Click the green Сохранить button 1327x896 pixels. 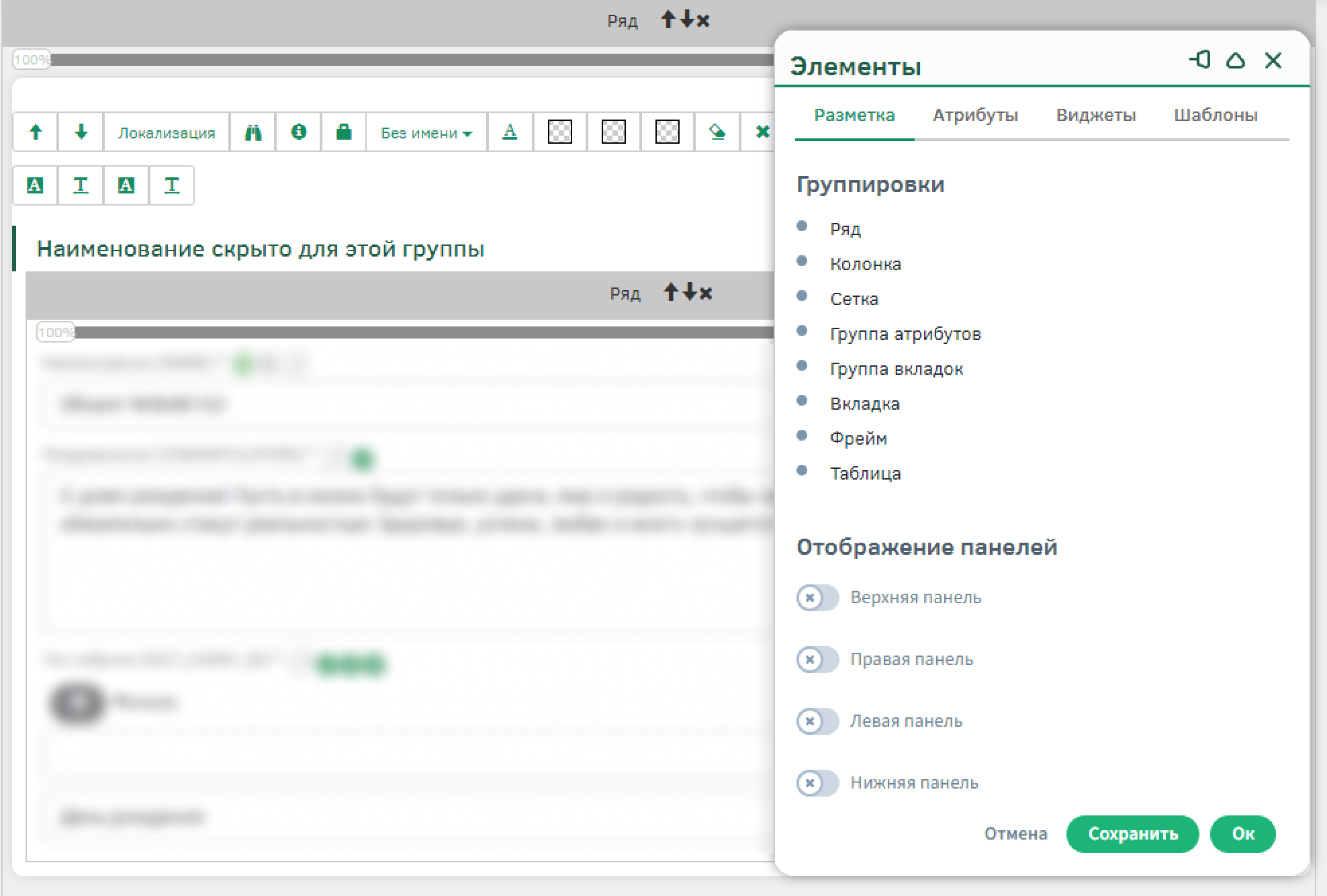(x=1132, y=834)
